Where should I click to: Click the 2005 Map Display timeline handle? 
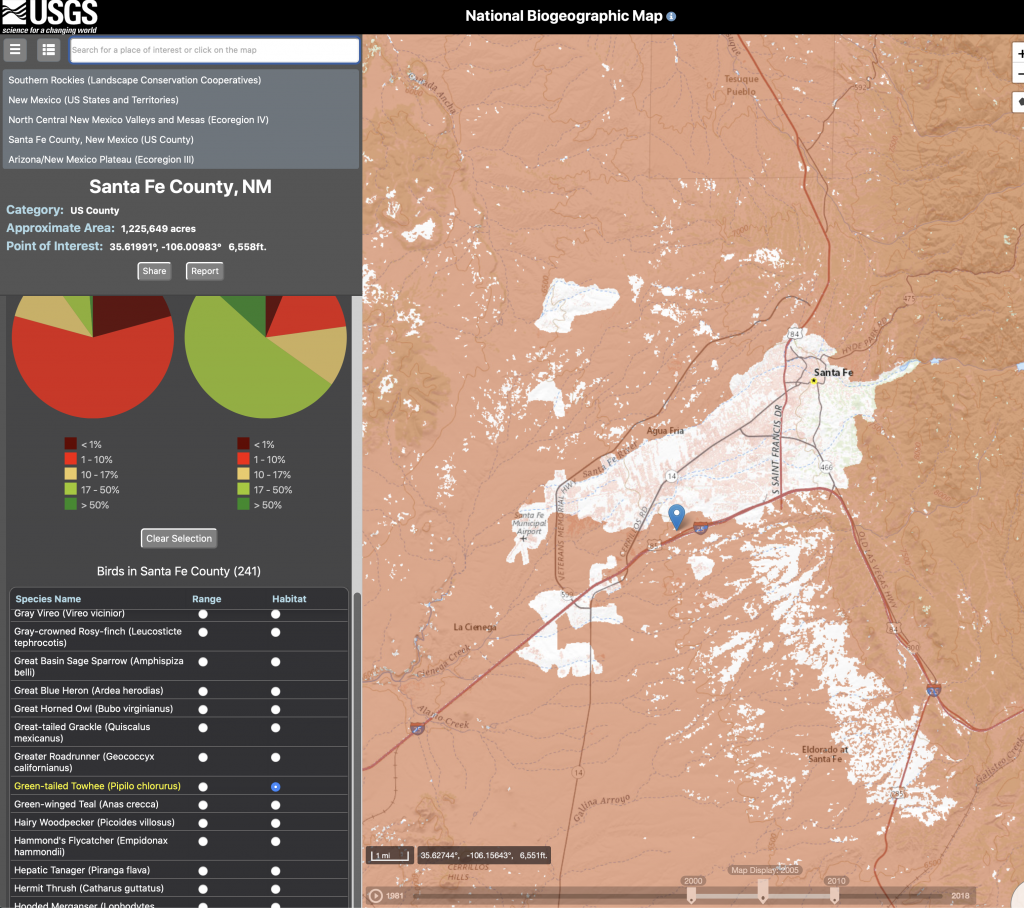tap(763, 889)
